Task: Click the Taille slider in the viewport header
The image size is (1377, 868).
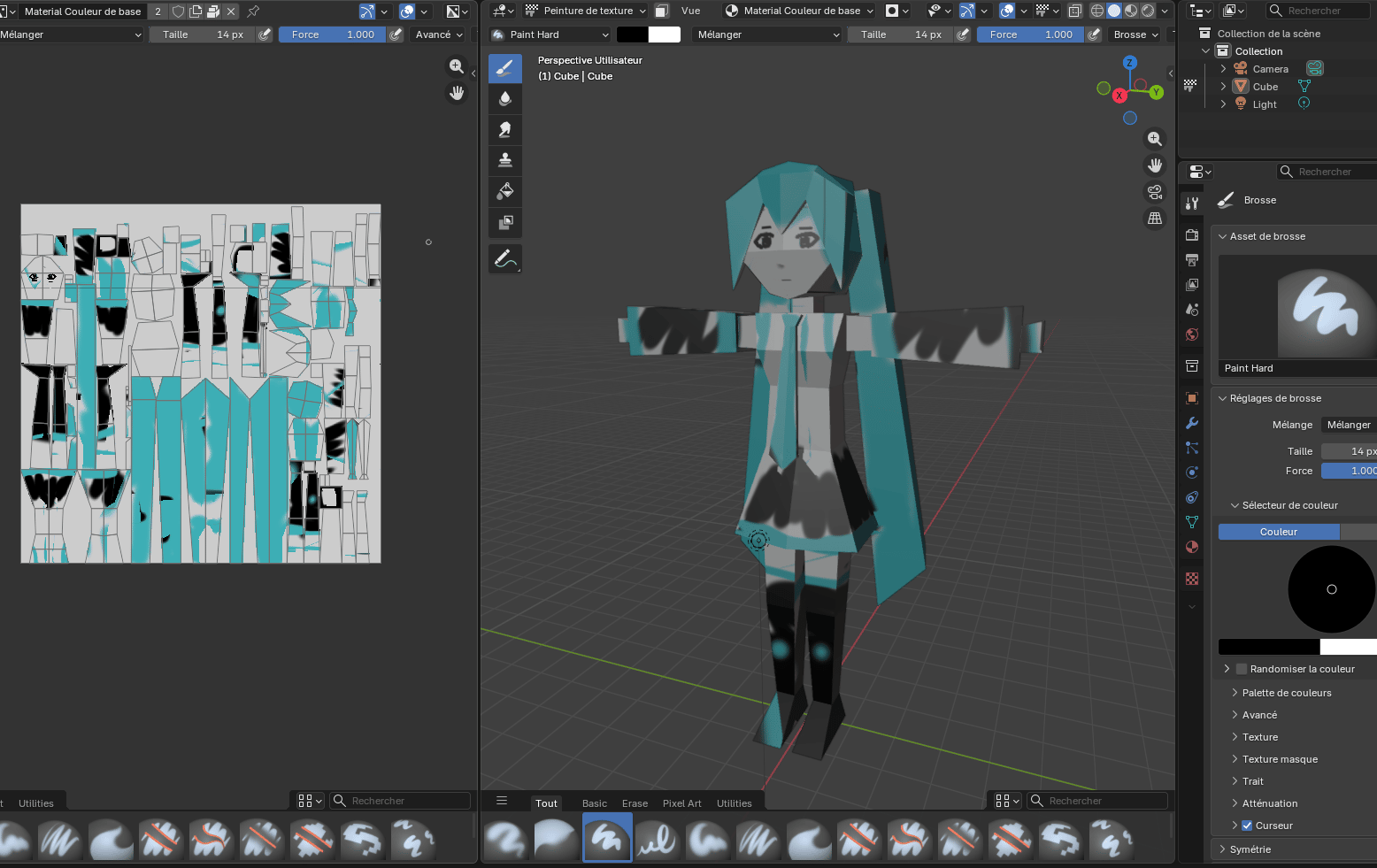Action: coord(899,35)
